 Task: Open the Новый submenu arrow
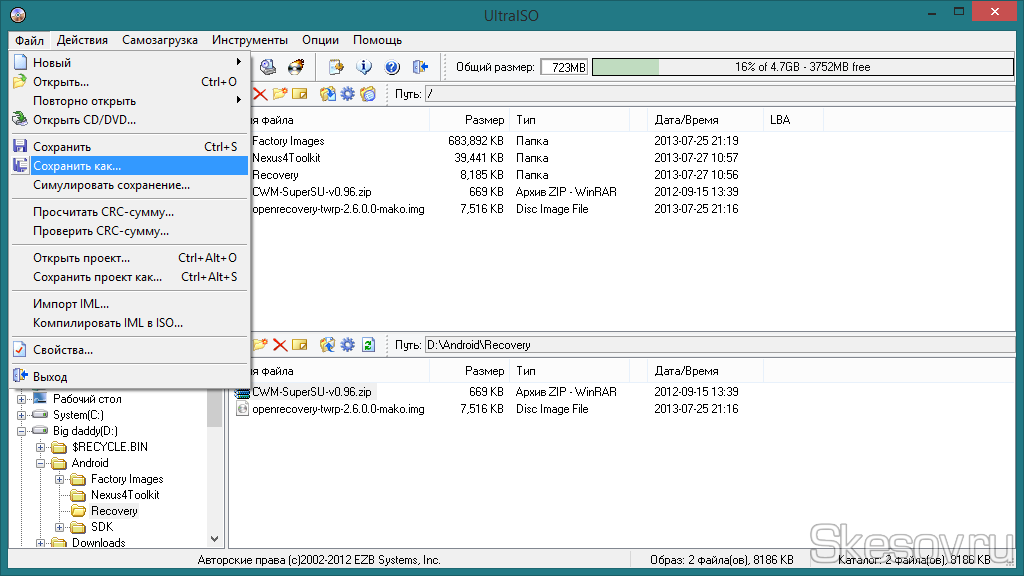pyautogui.click(x=239, y=62)
